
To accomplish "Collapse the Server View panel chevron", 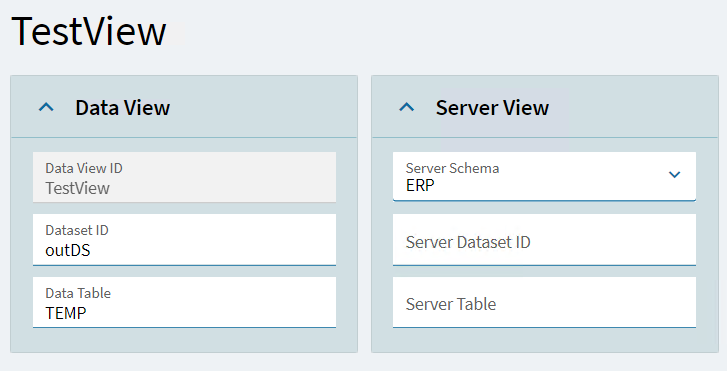I will (407, 108).
